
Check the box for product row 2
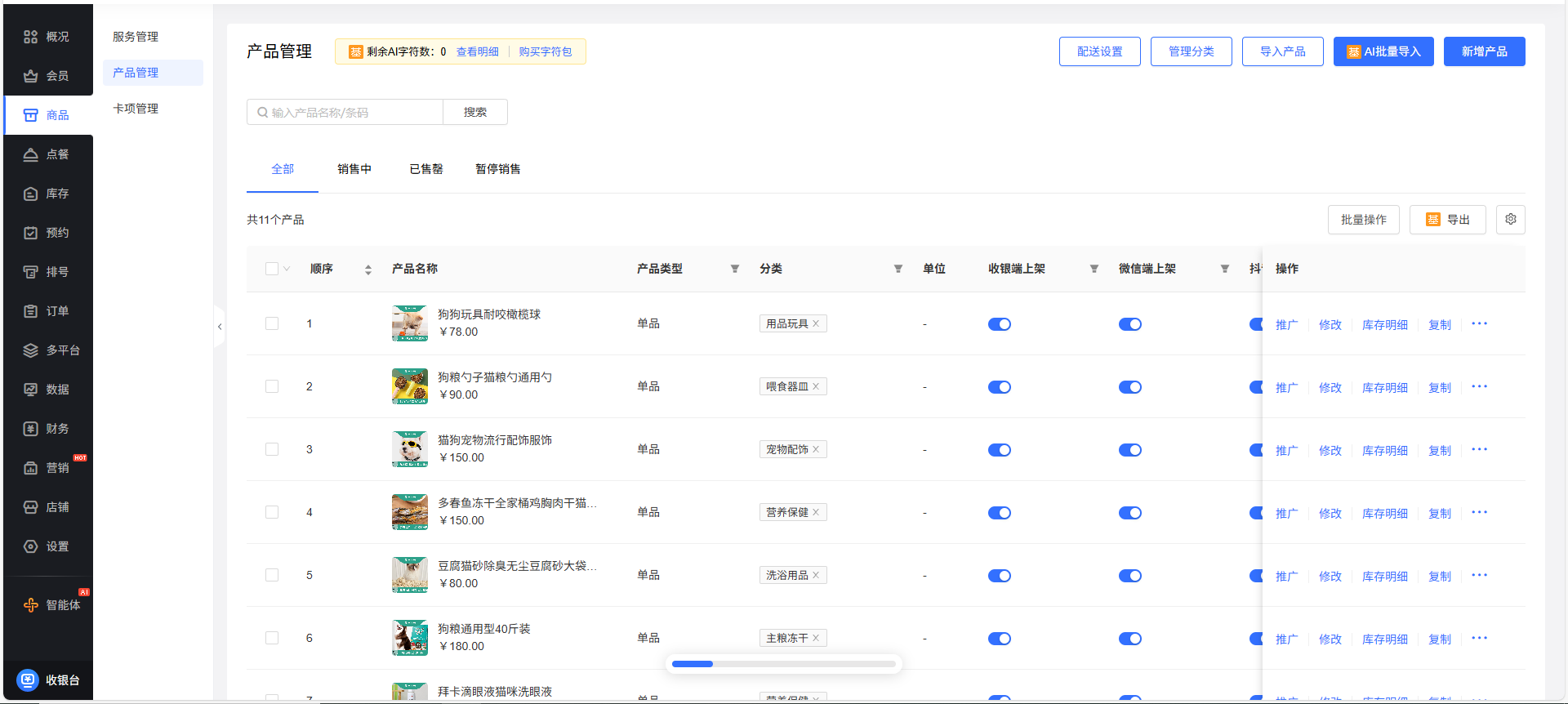tap(272, 386)
